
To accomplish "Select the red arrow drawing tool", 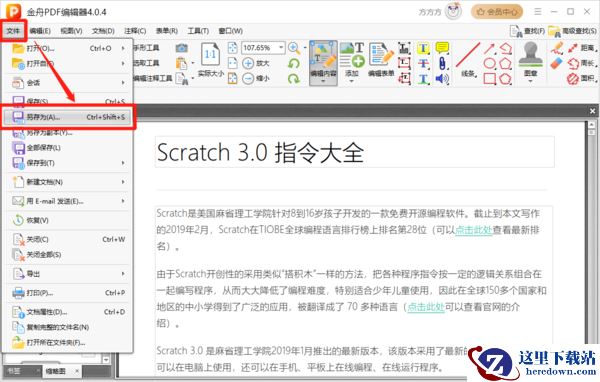I will pos(489,48).
